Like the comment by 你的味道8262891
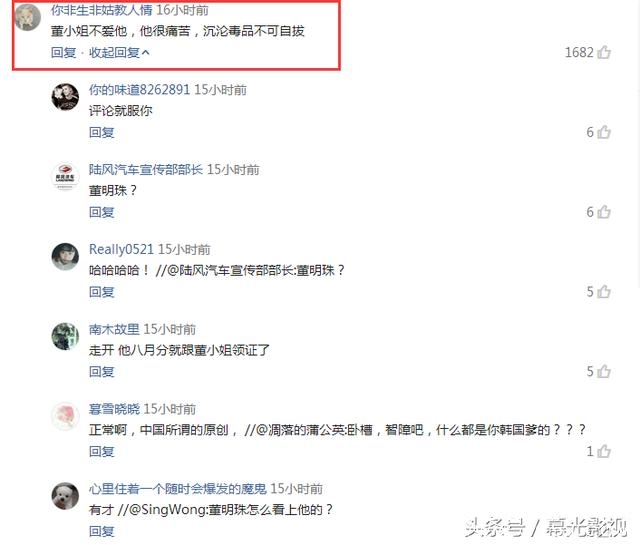Screen dimensions: 640x545 coord(604,132)
